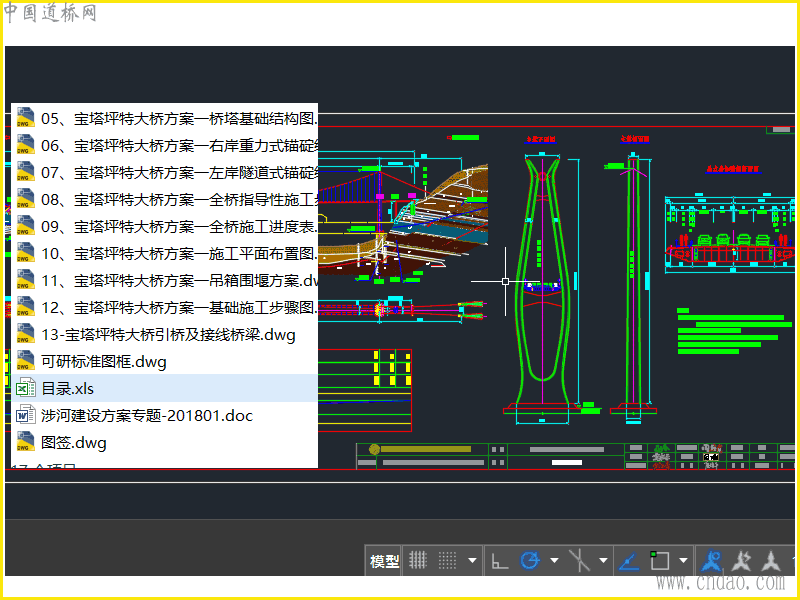Click the annotation scale icon
The image size is (800, 600).
tap(771, 561)
